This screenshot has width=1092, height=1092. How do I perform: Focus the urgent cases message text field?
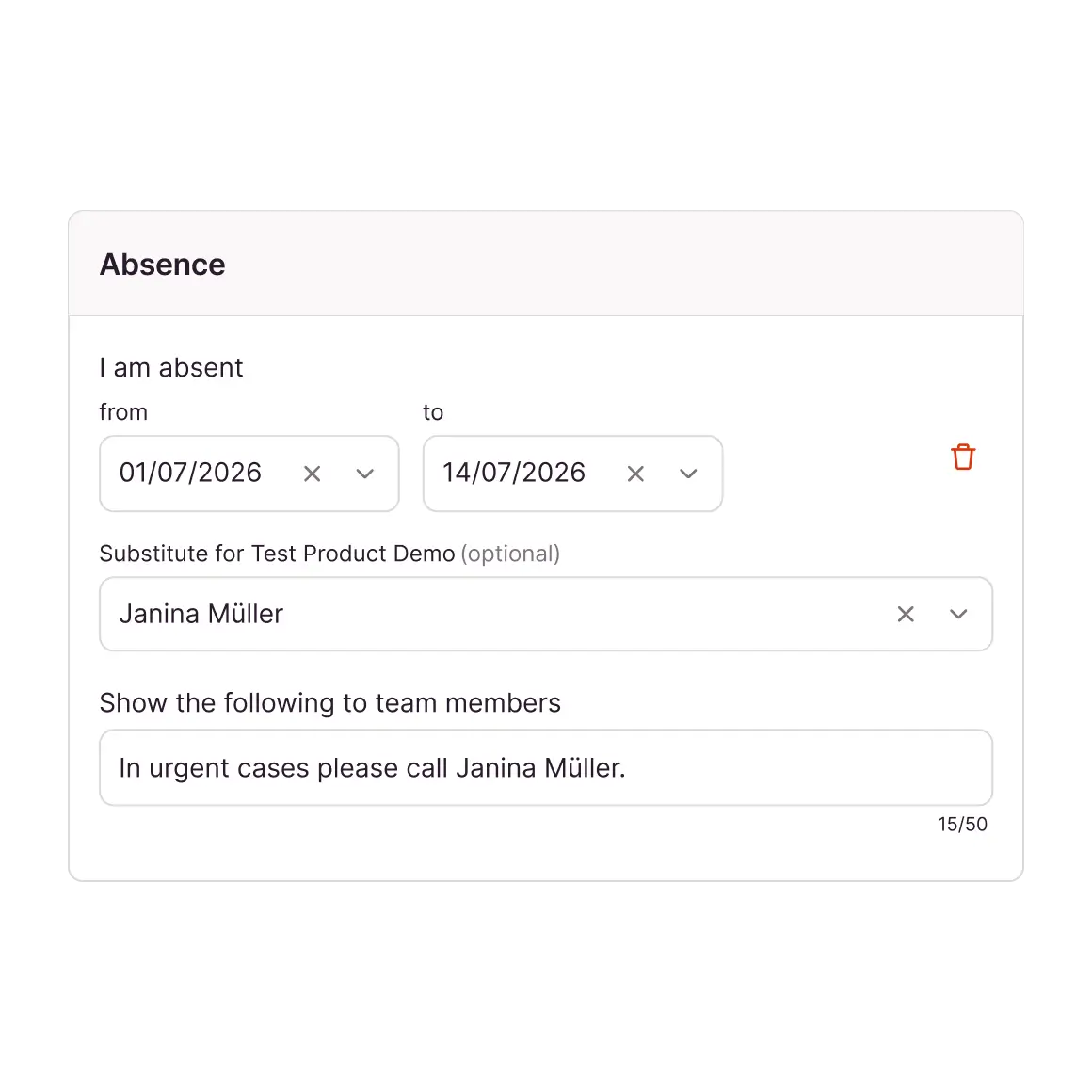[x=546, y=768]
